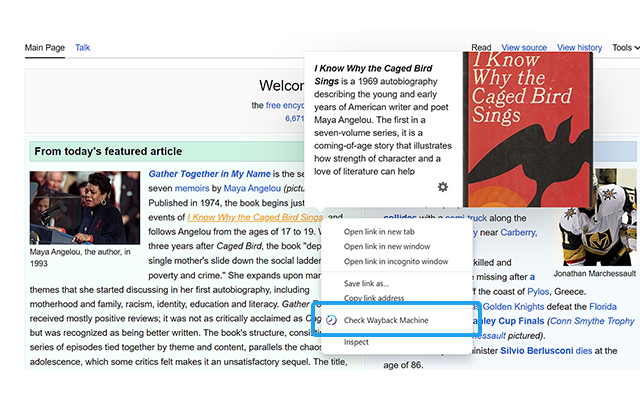
Task: Switch to the Talk tab
Action: [x=83, y=48]
